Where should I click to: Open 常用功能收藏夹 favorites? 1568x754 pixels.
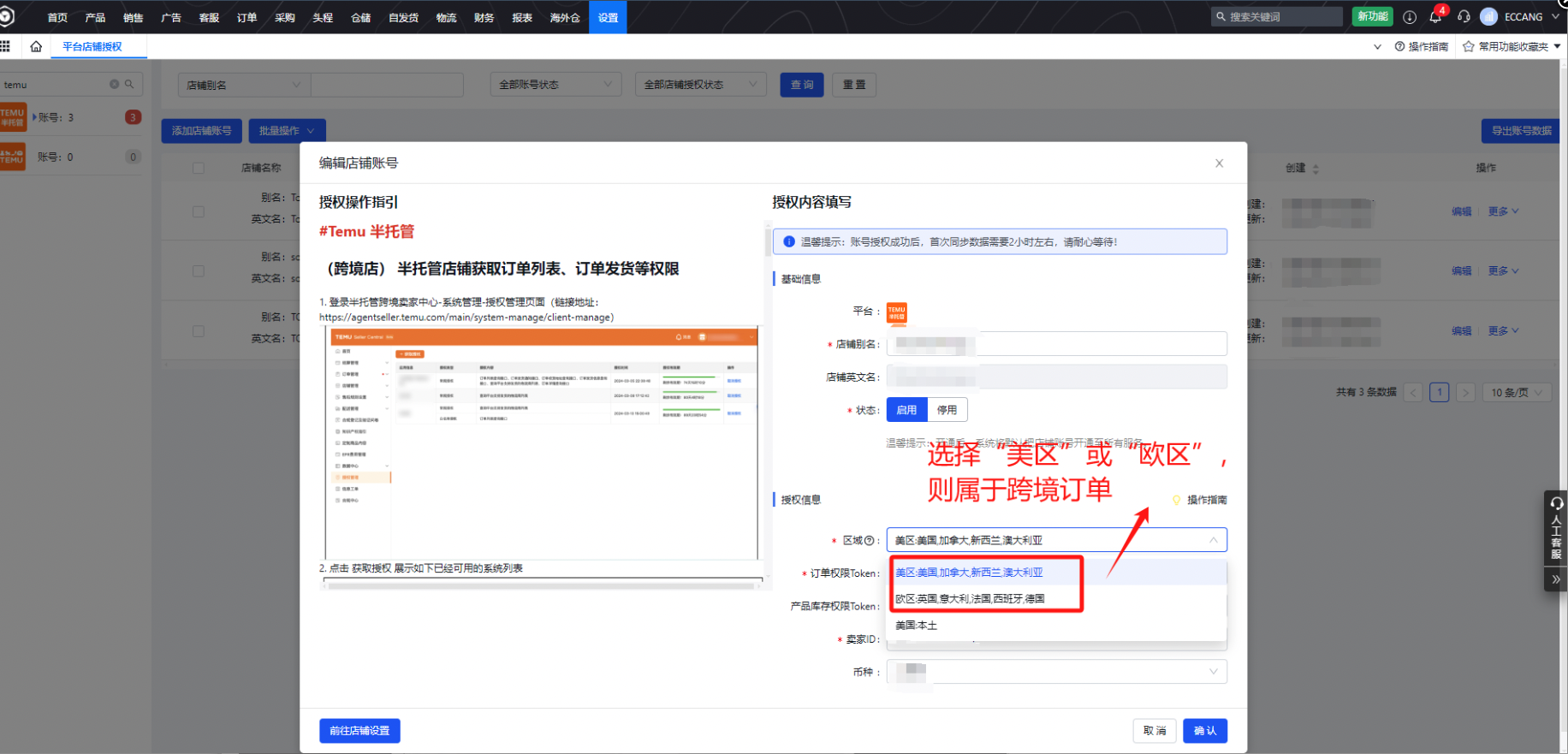pos(1512,46)
